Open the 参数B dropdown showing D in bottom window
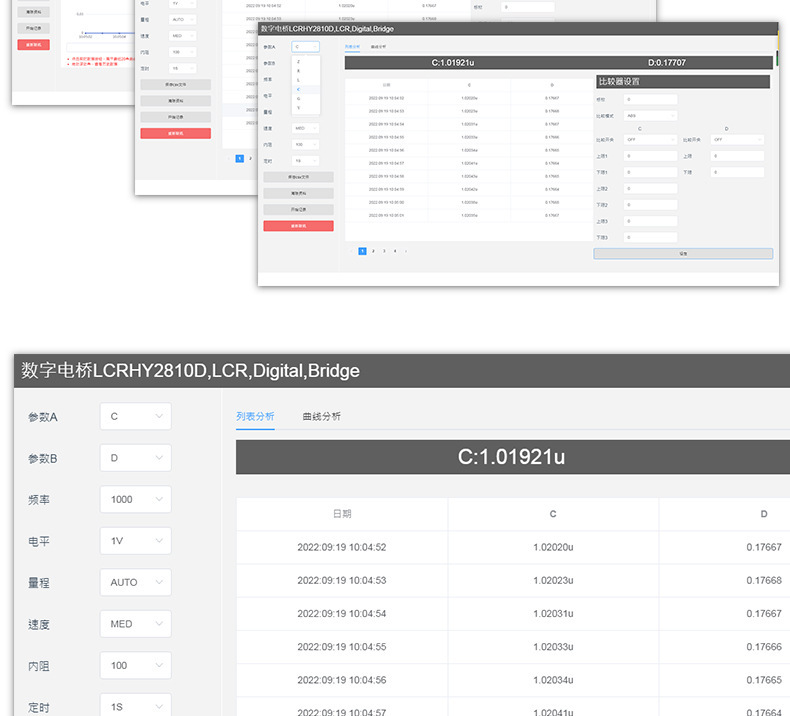Image resolution: width=790 pixels, height=716 pixels. [136, 458]
